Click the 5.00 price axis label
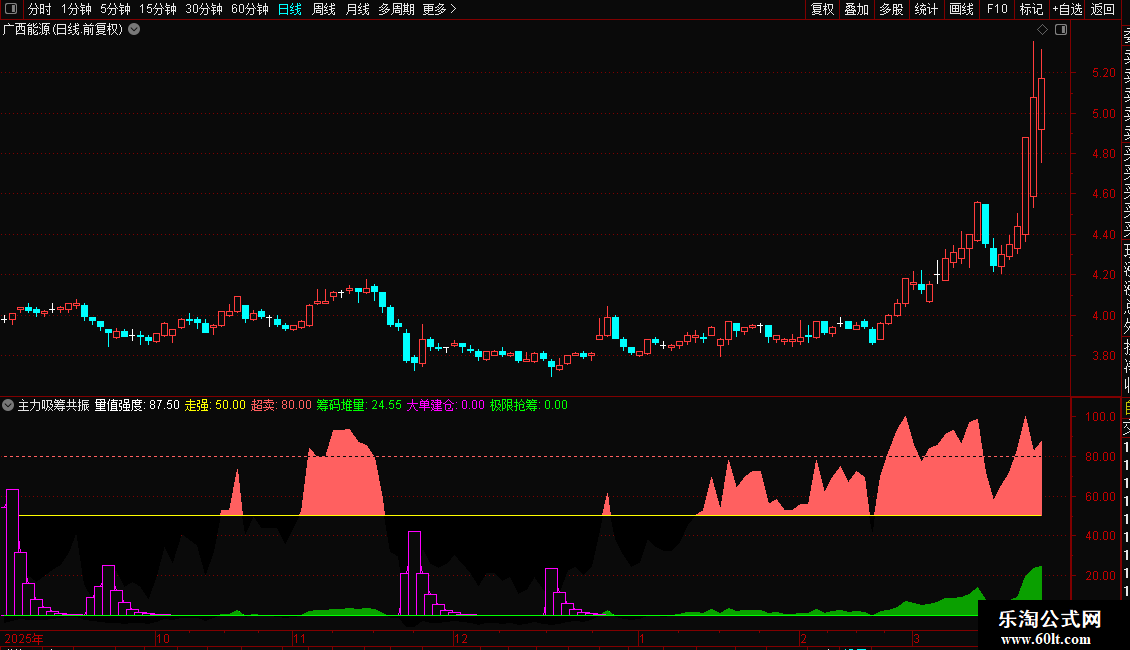This screenshot has width=1130, height=650. point(1103,114)
